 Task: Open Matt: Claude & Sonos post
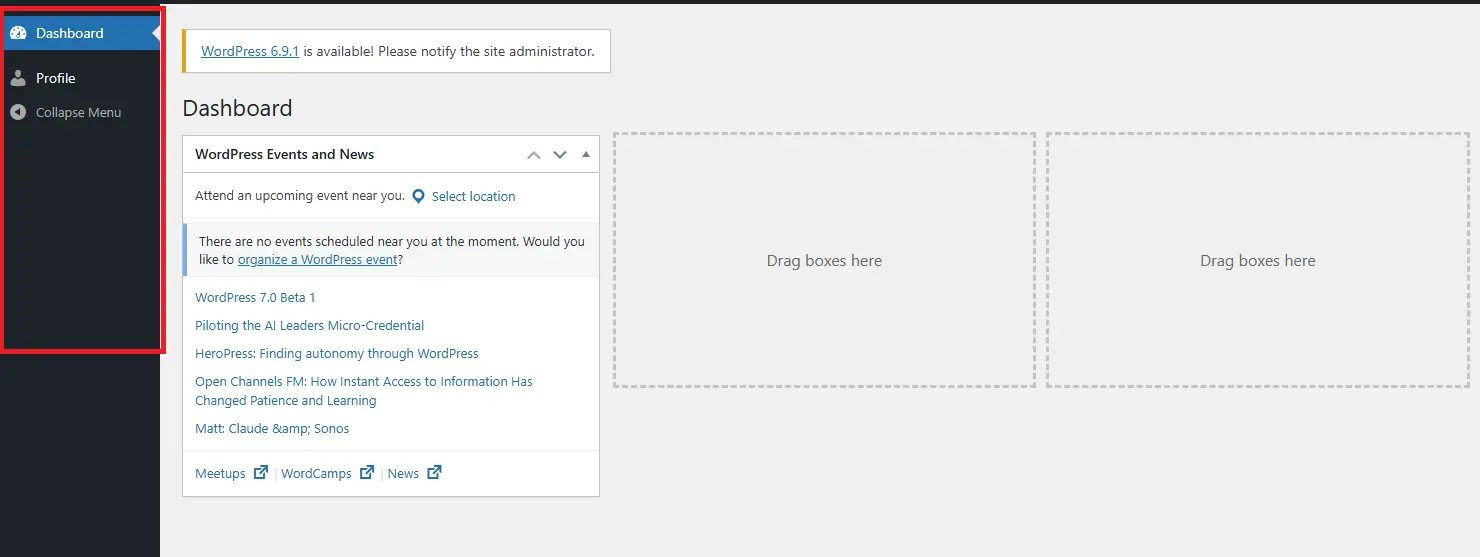[272, 429]
